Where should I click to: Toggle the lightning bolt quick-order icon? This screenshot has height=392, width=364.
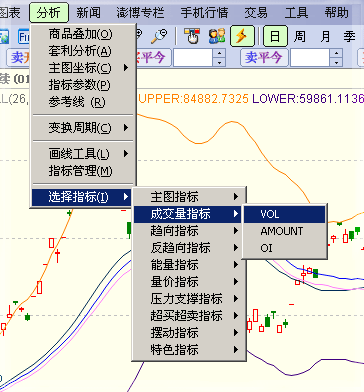click(x=242, y=36)
